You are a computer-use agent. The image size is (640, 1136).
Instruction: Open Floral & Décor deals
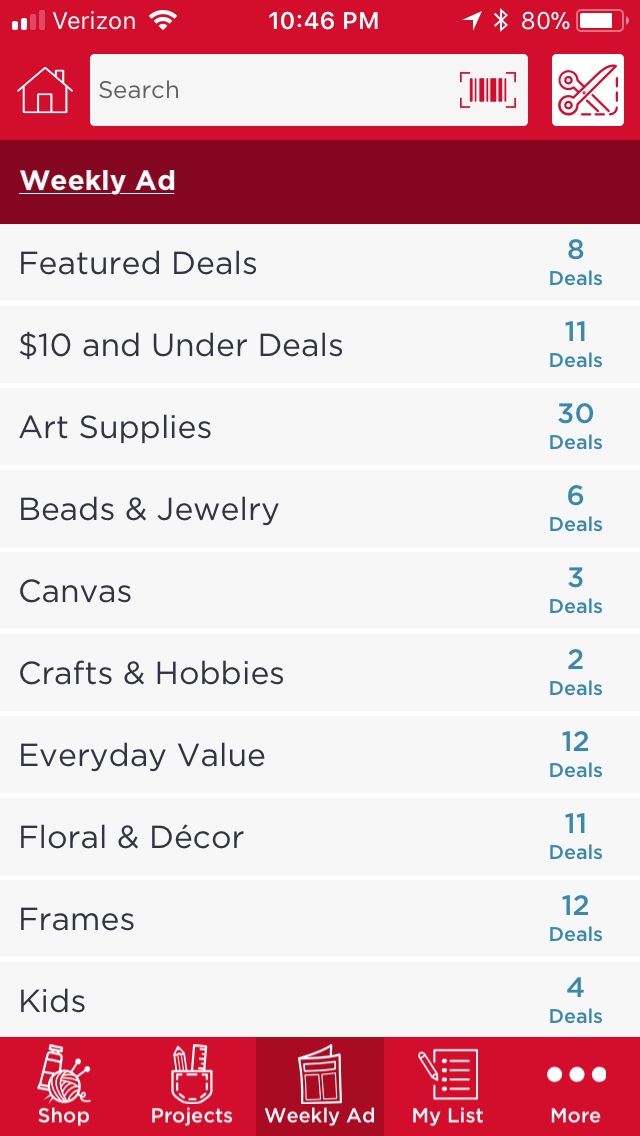(131, 837)
